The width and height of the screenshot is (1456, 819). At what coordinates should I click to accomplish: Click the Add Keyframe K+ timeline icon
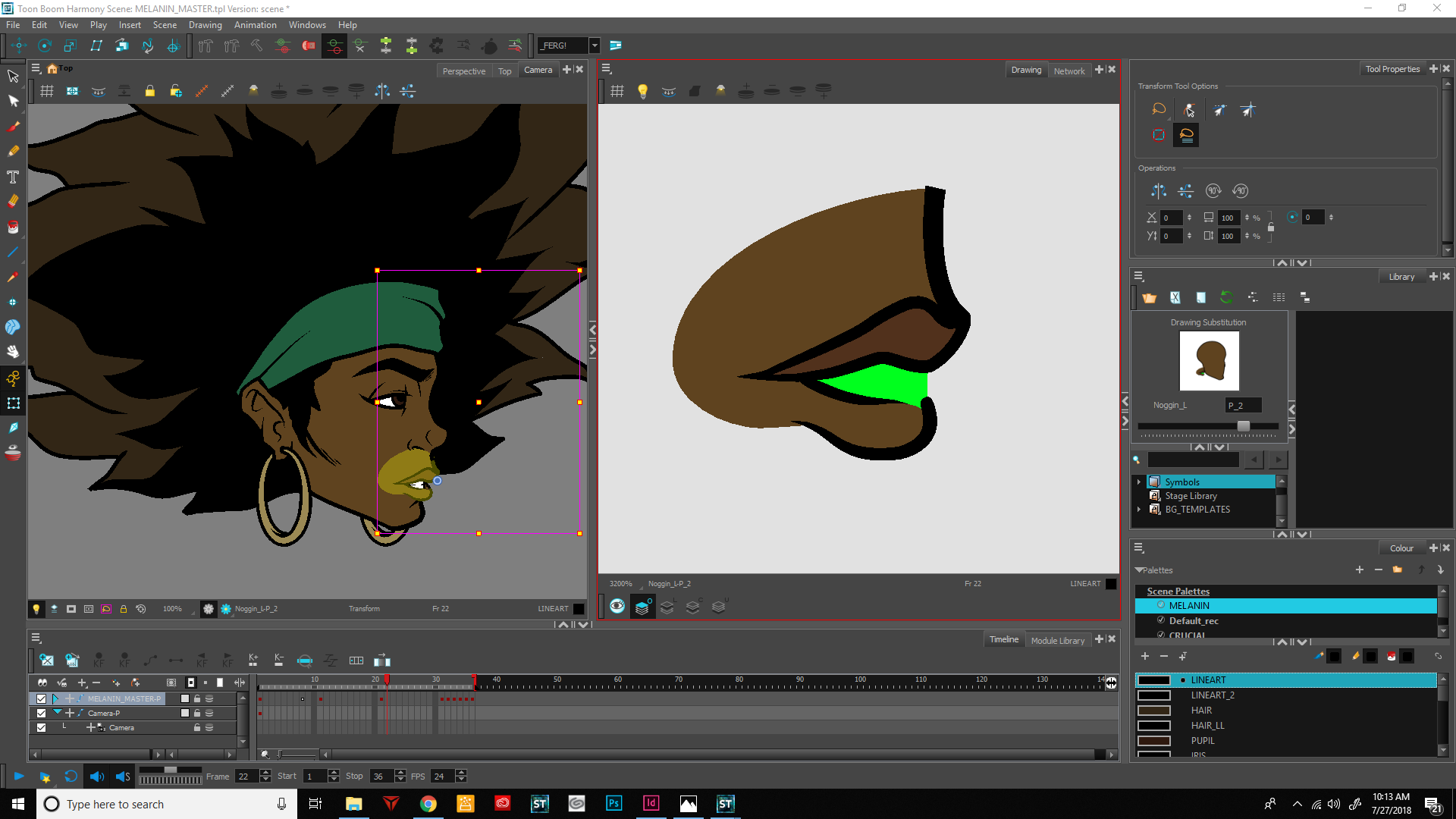(x=253, y=661)
